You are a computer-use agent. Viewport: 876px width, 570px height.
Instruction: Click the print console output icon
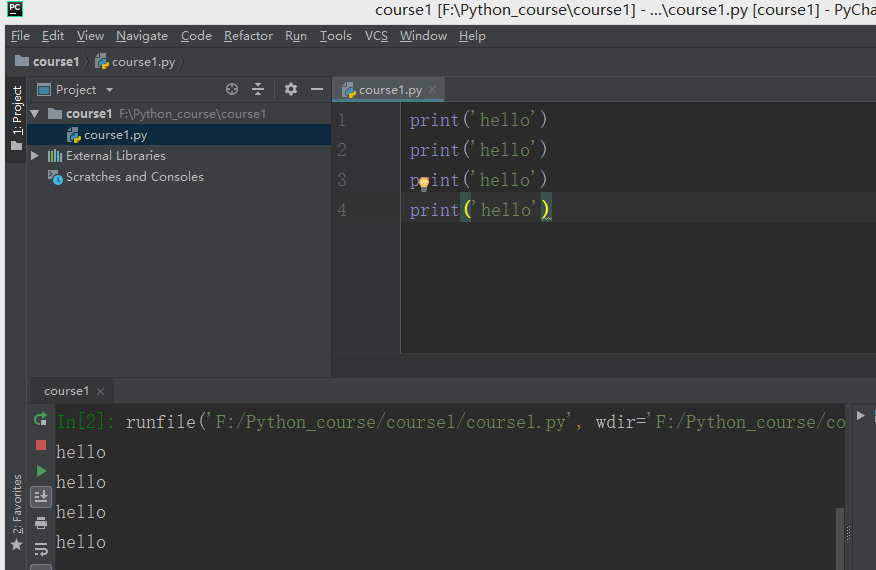pos(41,523)
